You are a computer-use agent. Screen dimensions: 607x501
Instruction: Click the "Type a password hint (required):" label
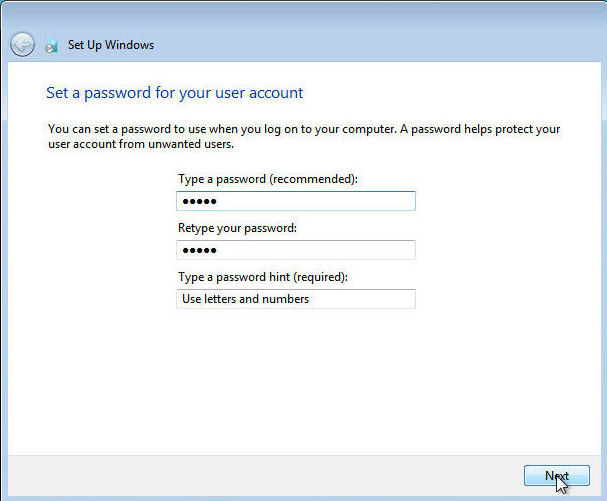click(269, 277)
